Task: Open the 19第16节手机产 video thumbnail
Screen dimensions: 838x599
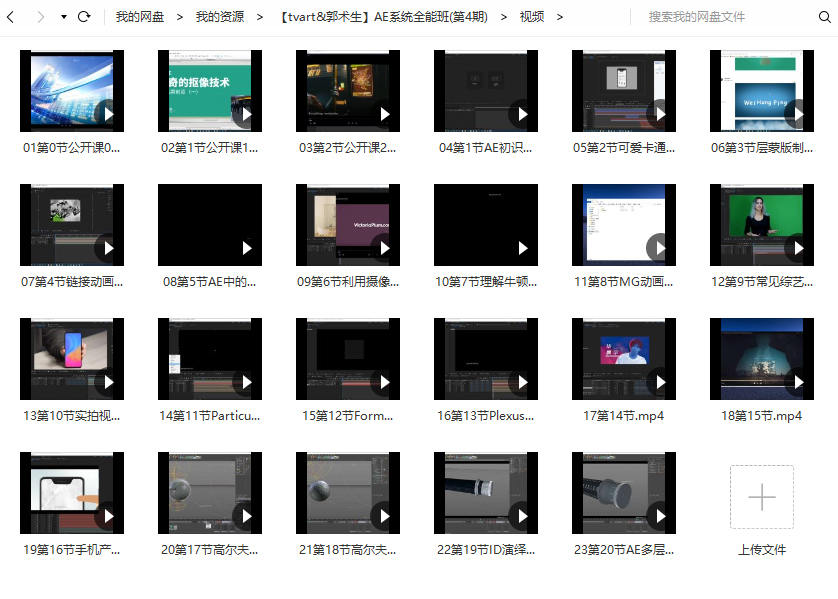Action: [72, 493]
